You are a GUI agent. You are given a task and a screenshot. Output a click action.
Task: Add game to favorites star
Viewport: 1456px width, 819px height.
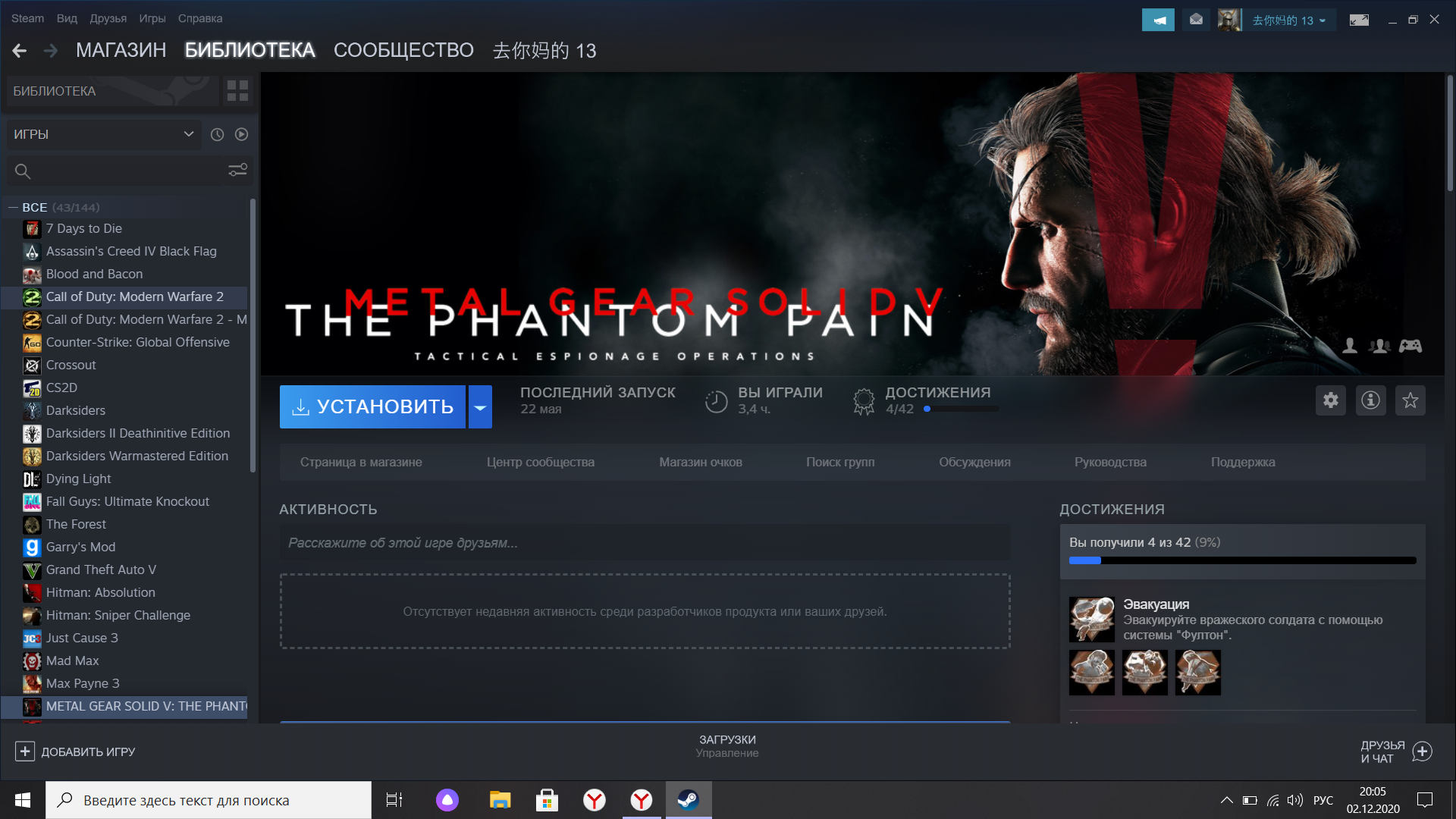pos(1410,400)
